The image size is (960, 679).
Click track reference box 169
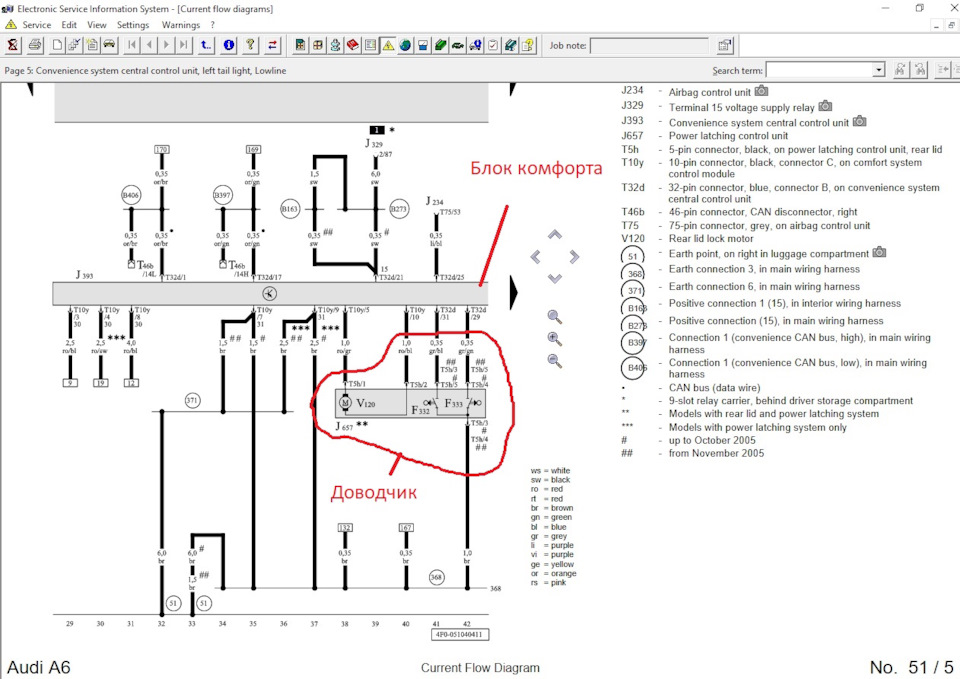point(253,149)
